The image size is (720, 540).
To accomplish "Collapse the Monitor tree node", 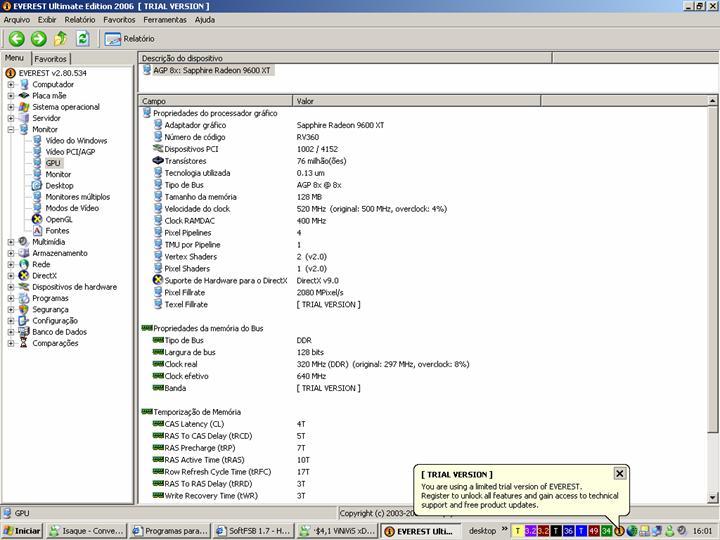I will pos(11,129).
